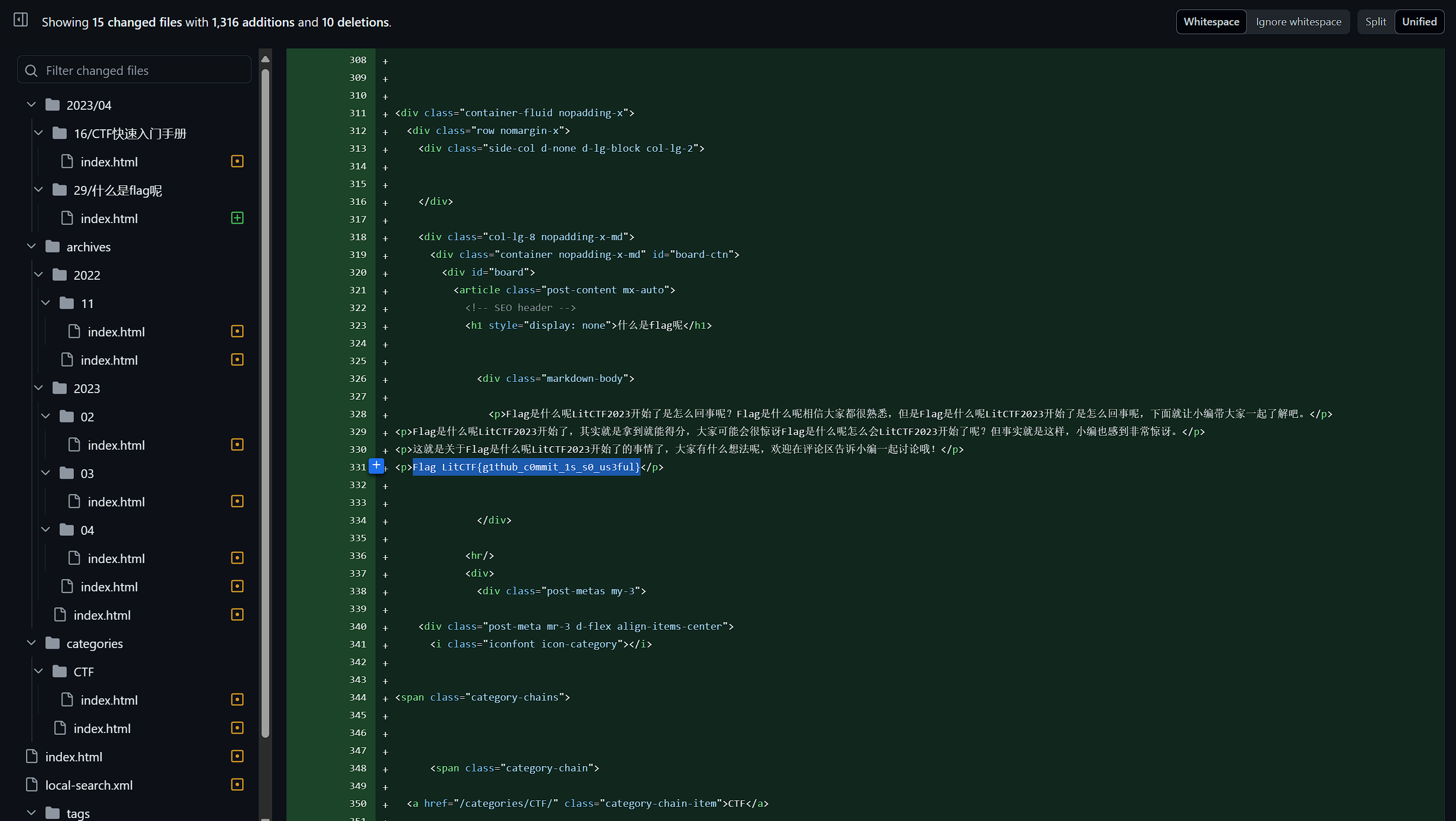
Task: Click green added-file icon for 29/什么是flag呢 index.html
Action: point(237,218)
